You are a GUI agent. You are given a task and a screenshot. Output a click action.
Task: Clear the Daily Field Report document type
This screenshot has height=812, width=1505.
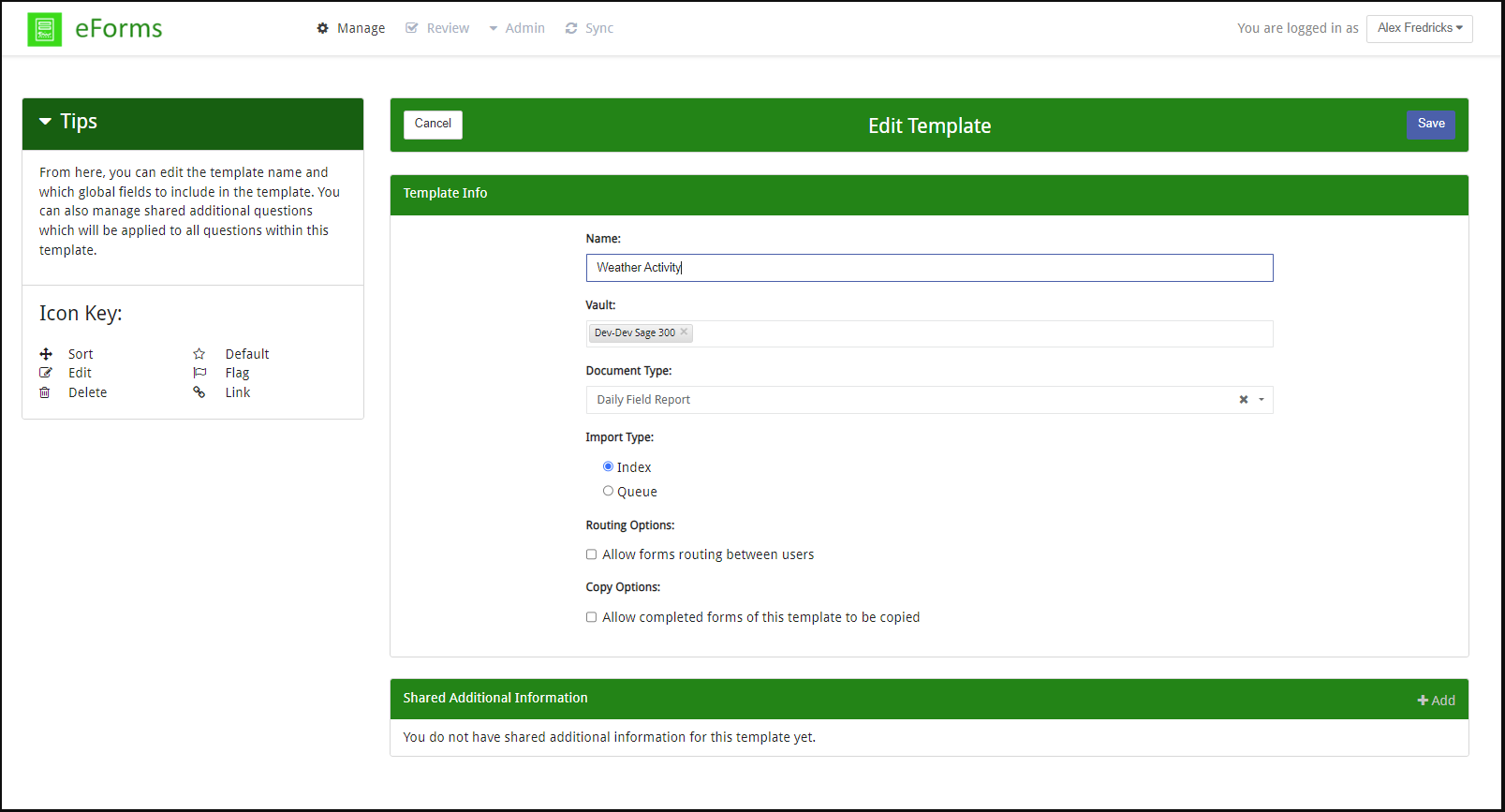(x=1244, y=400)
